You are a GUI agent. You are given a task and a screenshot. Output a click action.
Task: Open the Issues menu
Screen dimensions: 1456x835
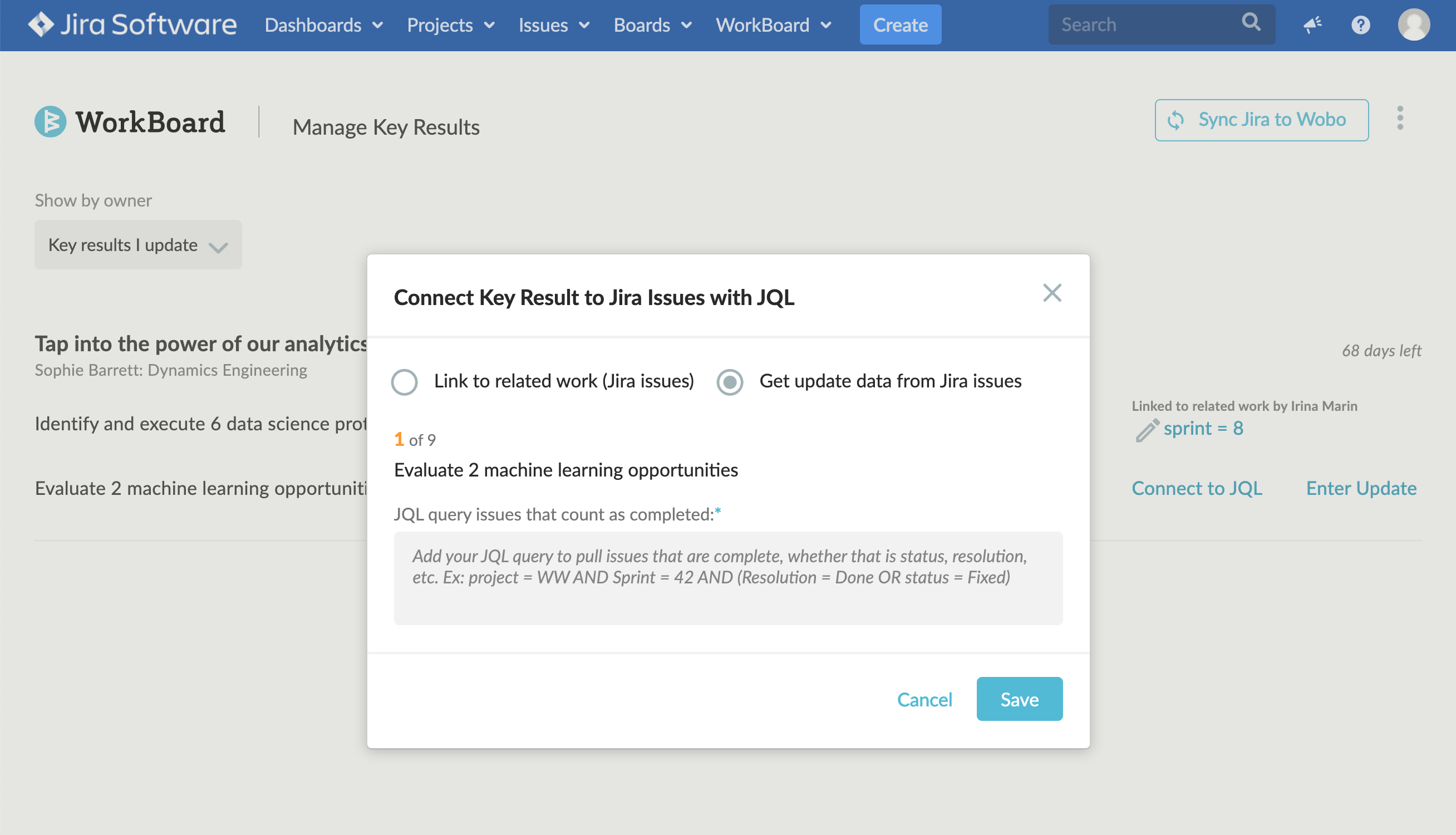click(x=554, y=24)
